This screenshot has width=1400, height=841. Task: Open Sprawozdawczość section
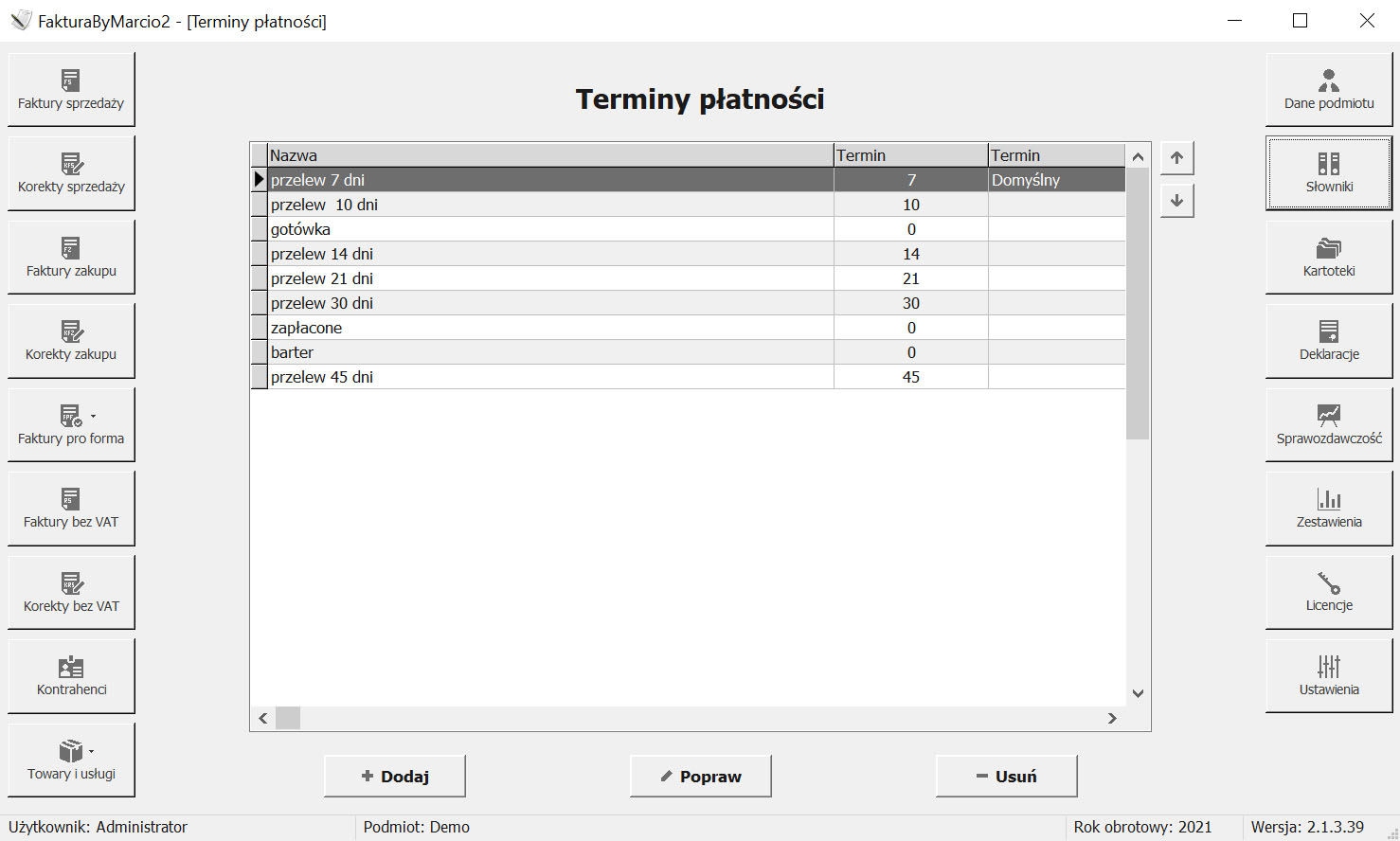(1329, 424)
